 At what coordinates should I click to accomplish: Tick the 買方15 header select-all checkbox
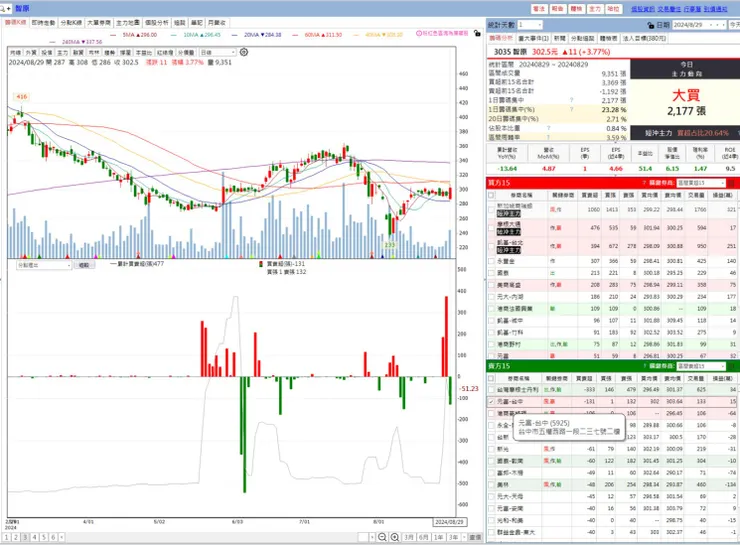click(491, 195)
